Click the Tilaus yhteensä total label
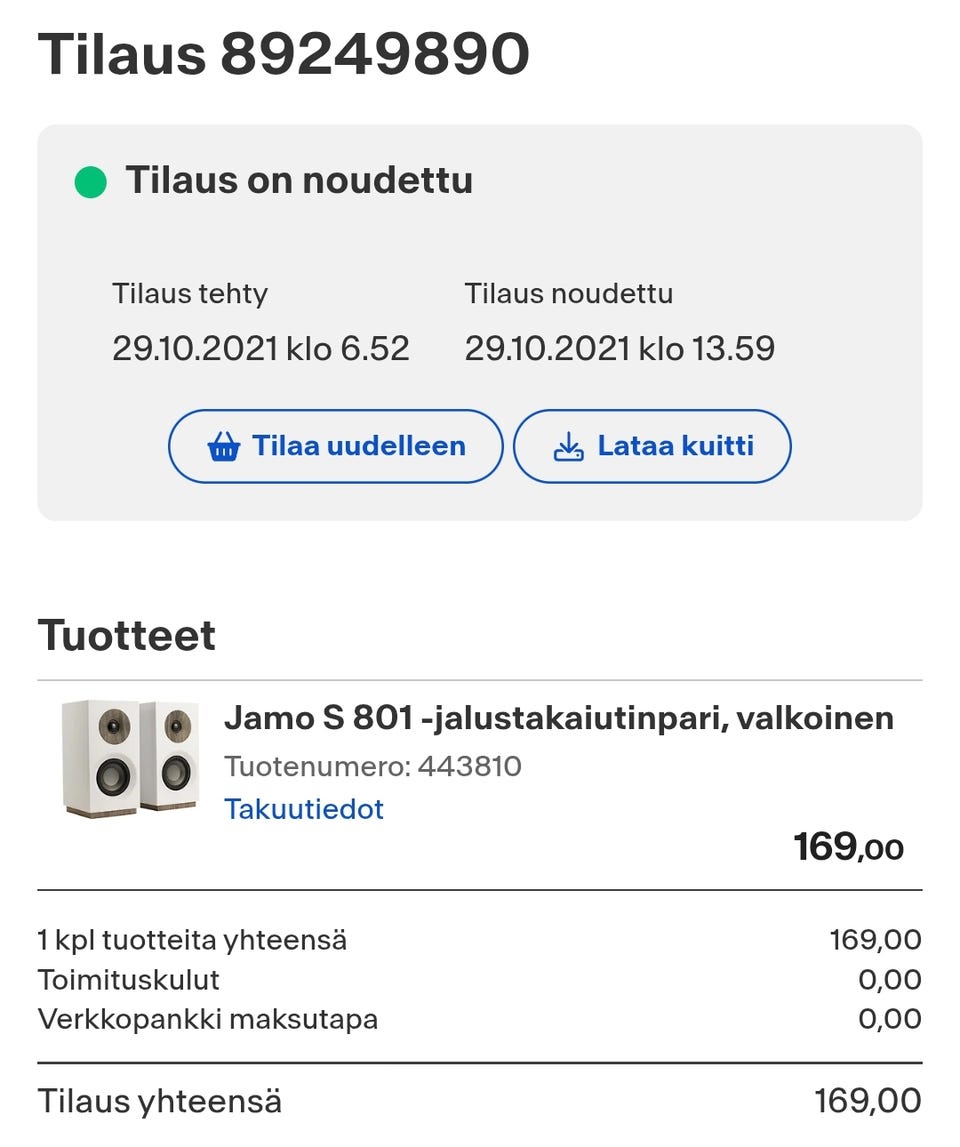The image size is (960, 1147). (160, 1101)
